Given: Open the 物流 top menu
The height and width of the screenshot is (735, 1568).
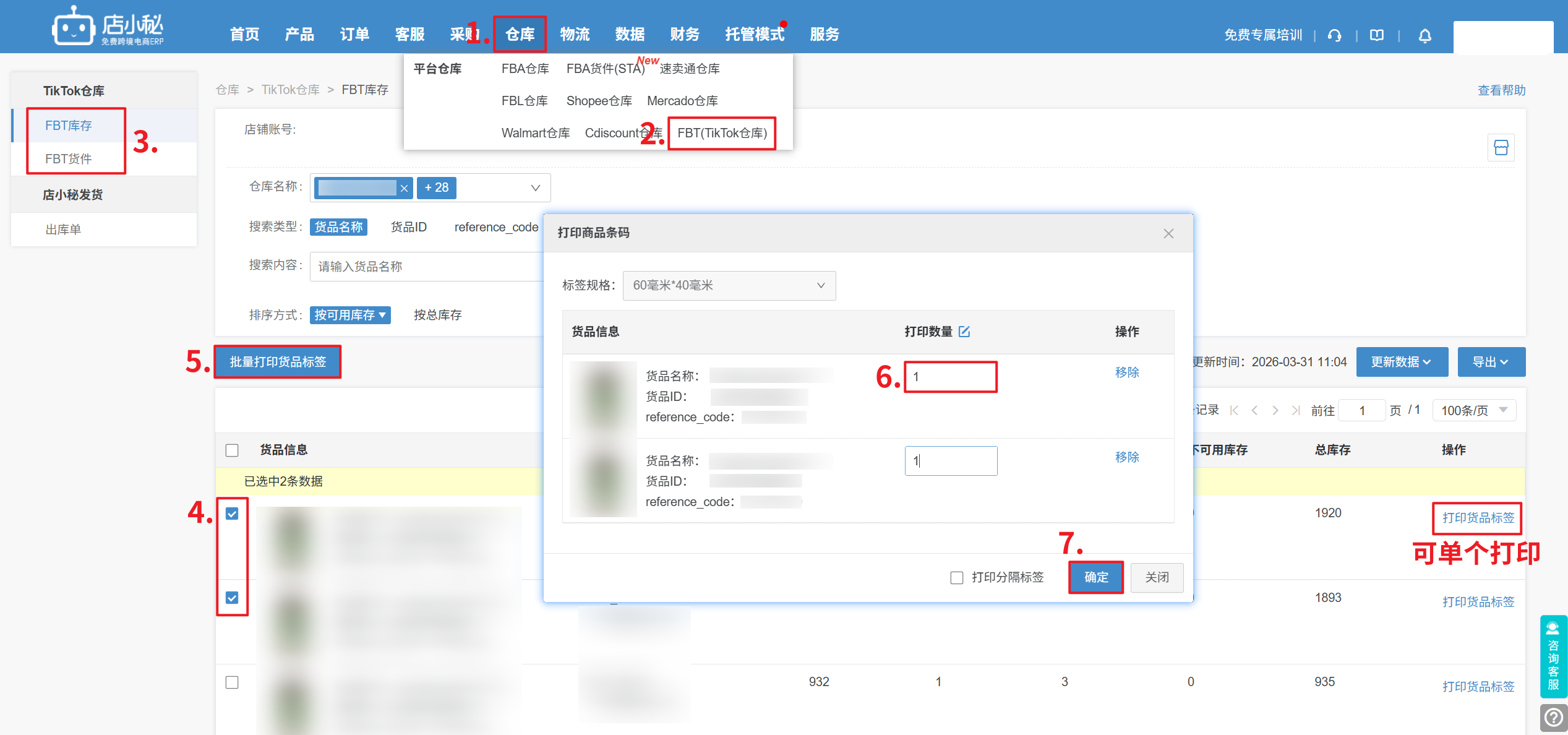Looking at the screenshot, I should (x=575, y=34).
